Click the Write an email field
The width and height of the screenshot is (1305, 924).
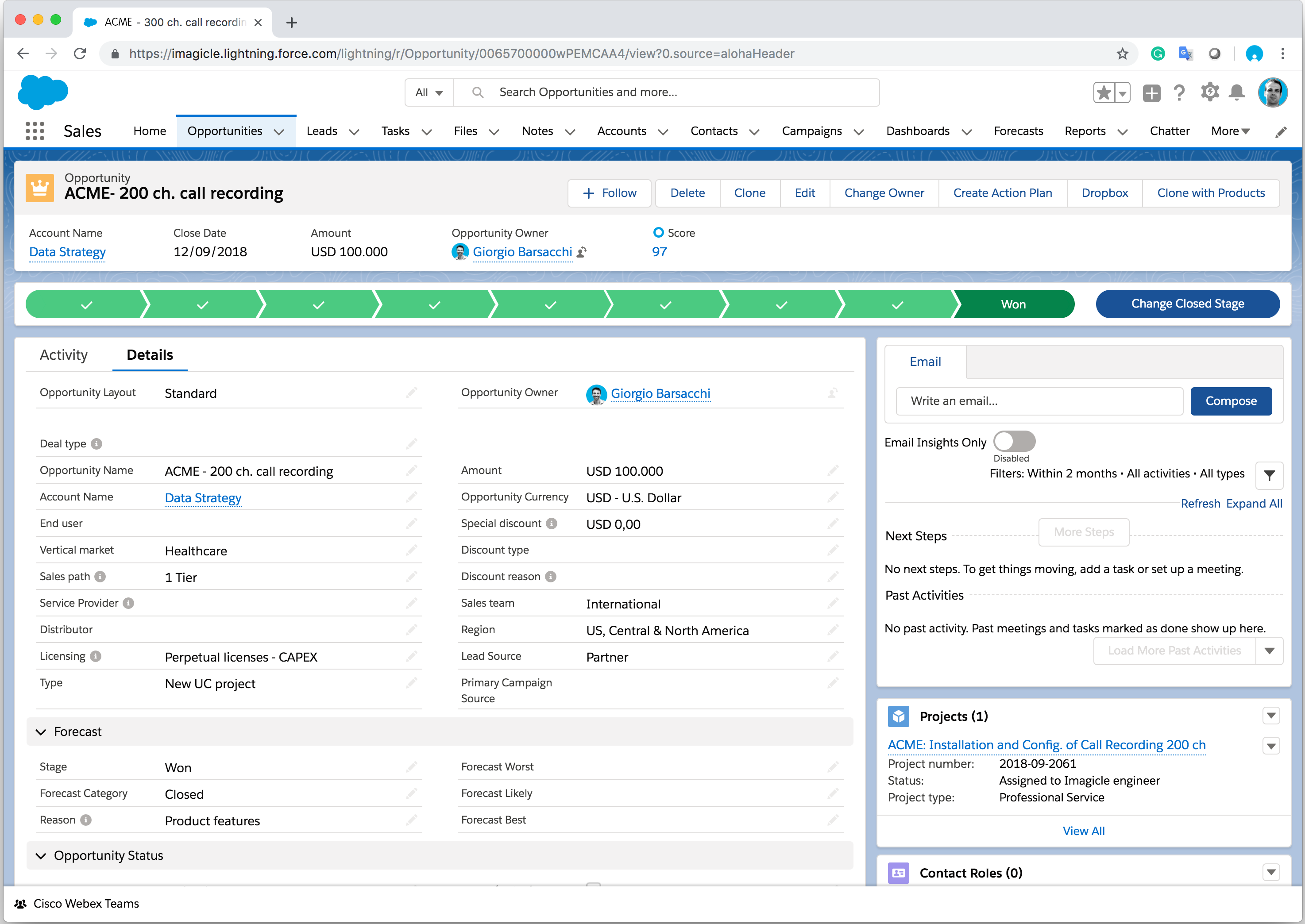click(1038, 401)
